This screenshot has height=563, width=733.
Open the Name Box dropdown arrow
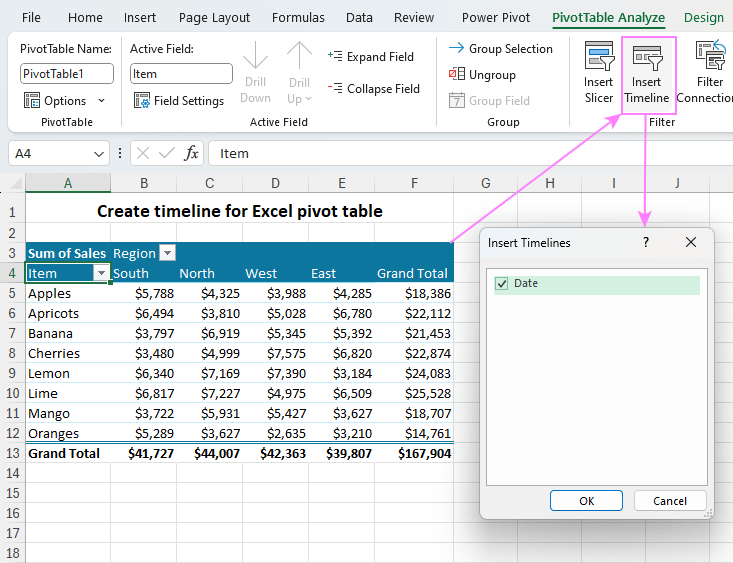(99, 154)
